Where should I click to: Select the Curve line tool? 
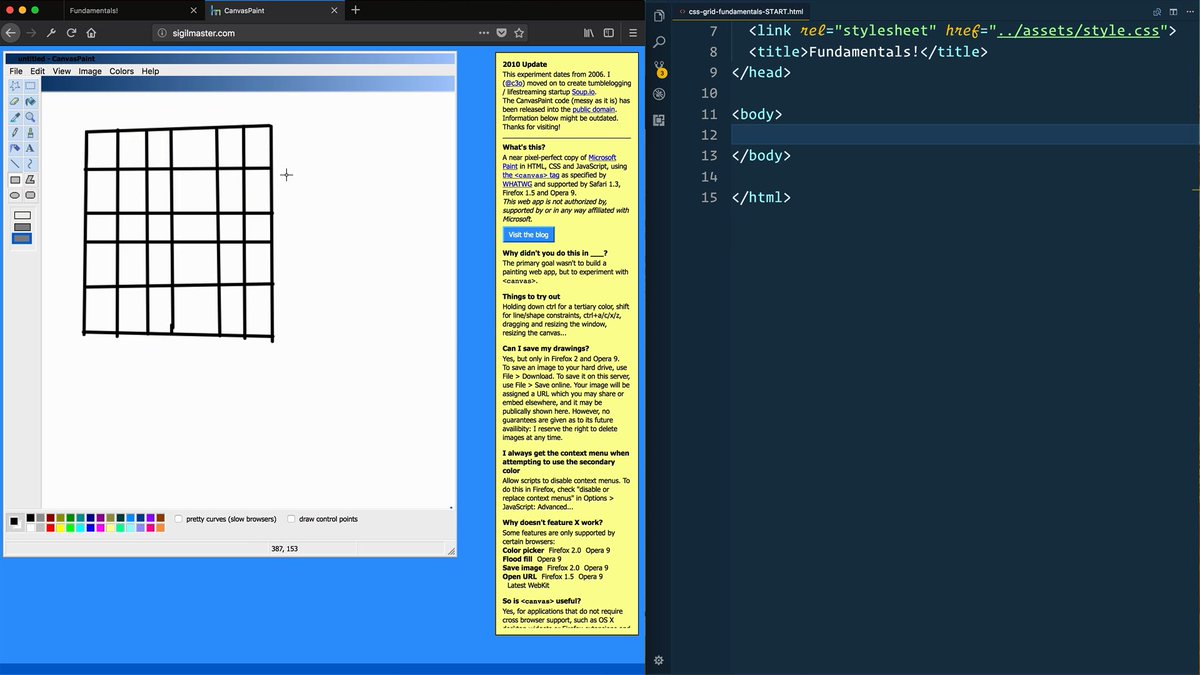[29, 162]
